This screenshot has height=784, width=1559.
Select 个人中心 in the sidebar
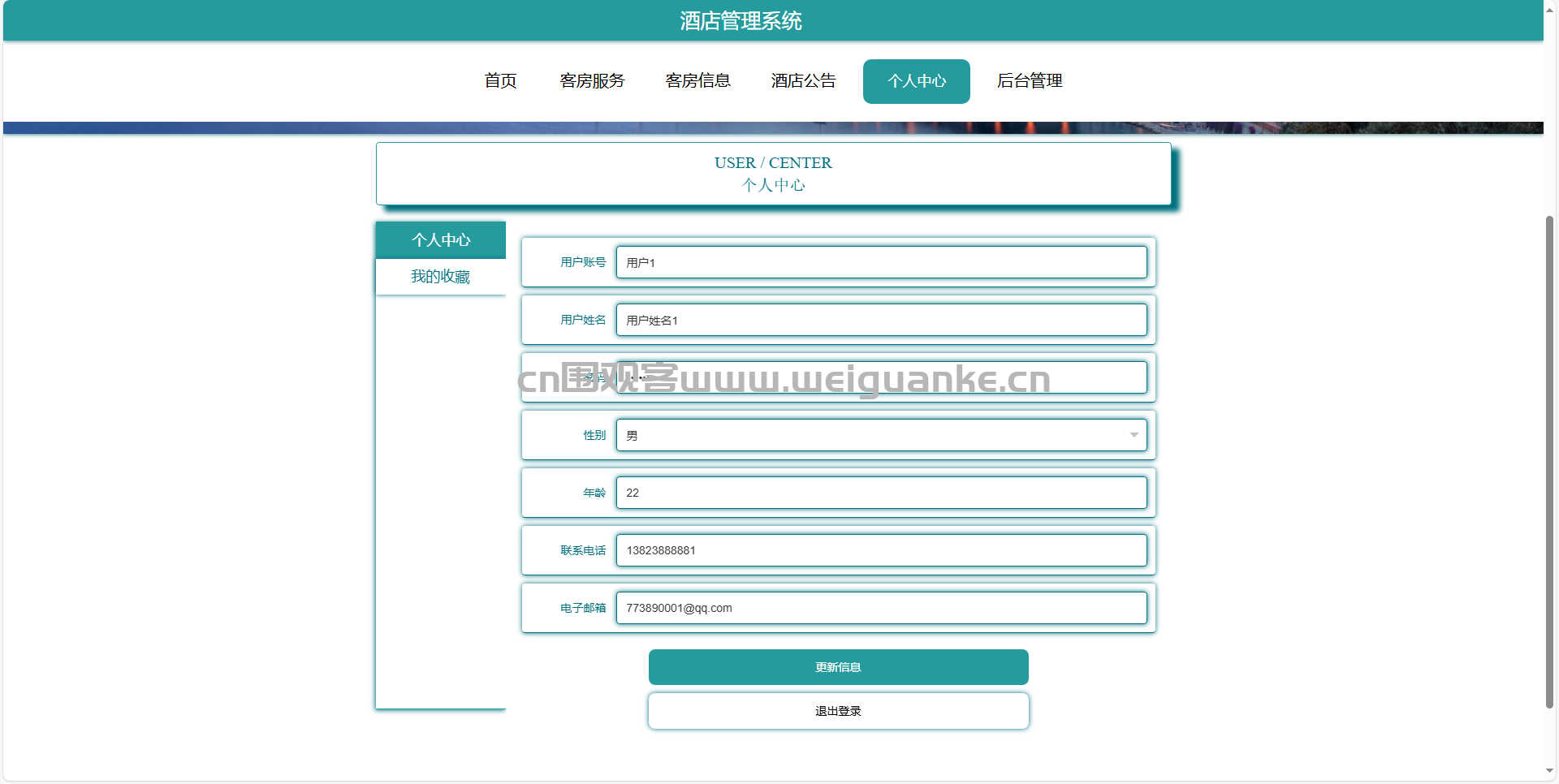[x=441, y=240]
